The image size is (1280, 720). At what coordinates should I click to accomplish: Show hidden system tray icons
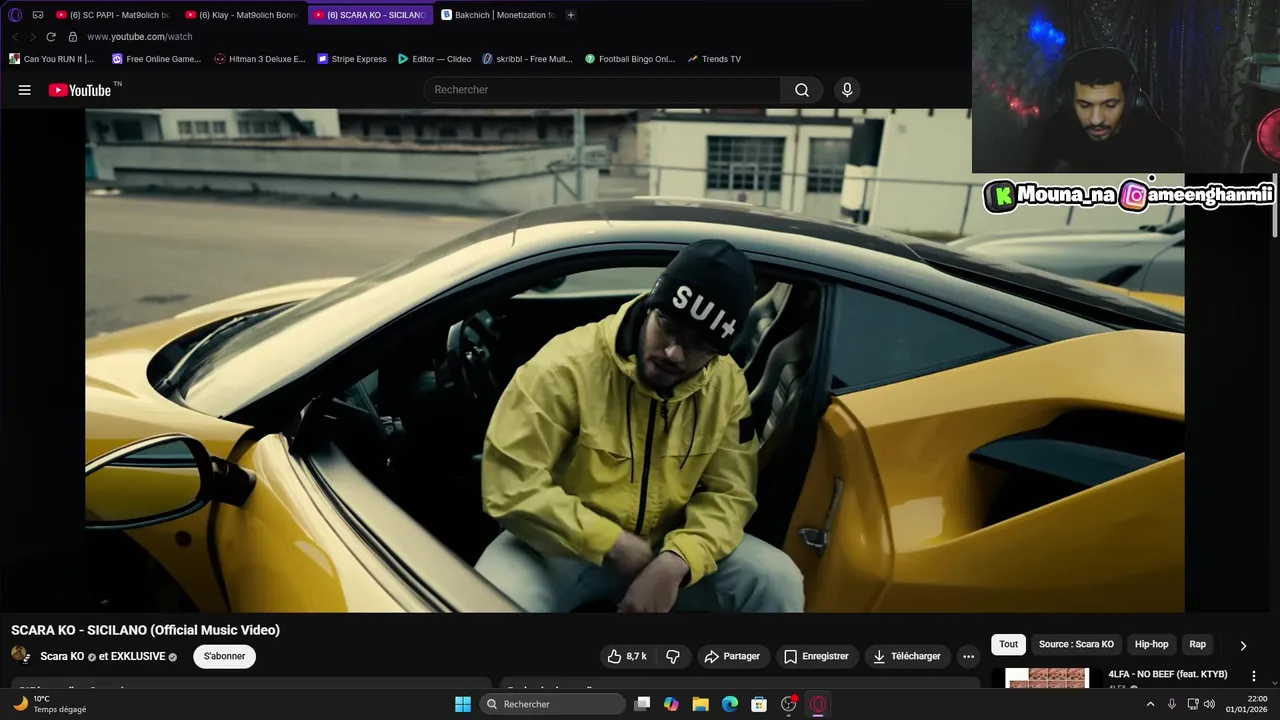1150,704
